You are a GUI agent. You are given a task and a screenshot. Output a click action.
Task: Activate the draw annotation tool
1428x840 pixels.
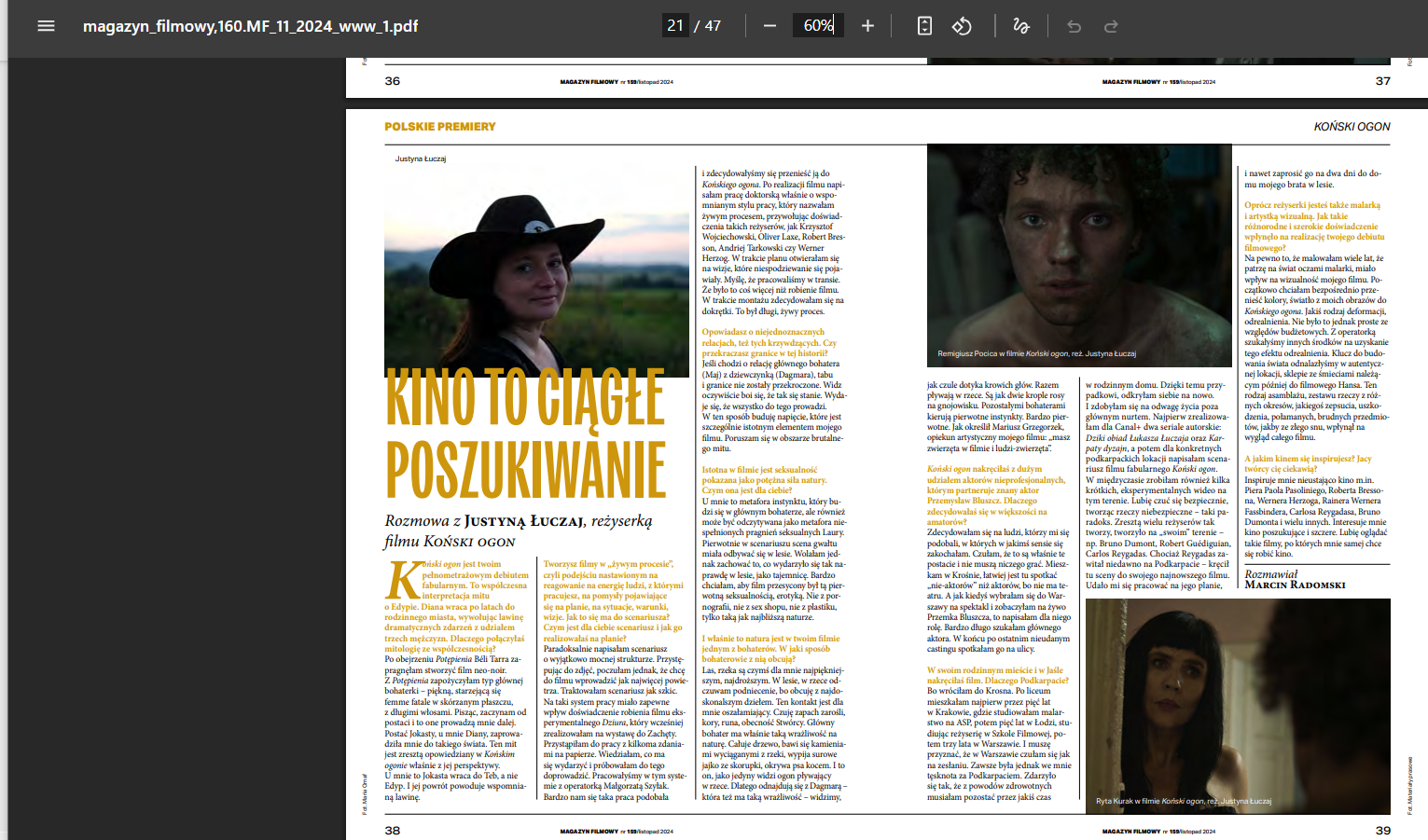coord(1021,26)
